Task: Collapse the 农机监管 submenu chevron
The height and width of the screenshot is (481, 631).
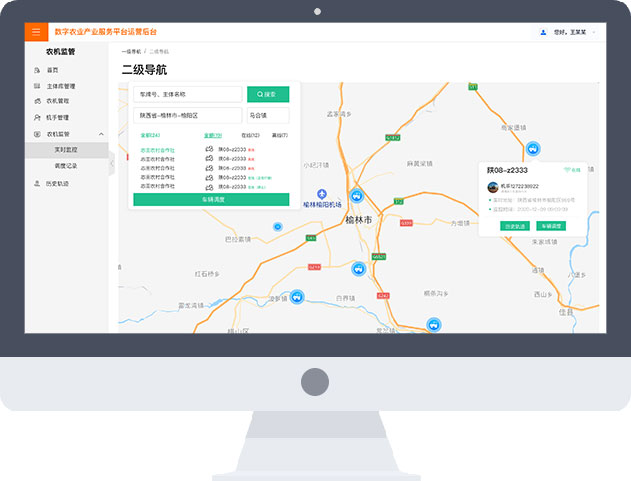Action: tap(101, 134)
